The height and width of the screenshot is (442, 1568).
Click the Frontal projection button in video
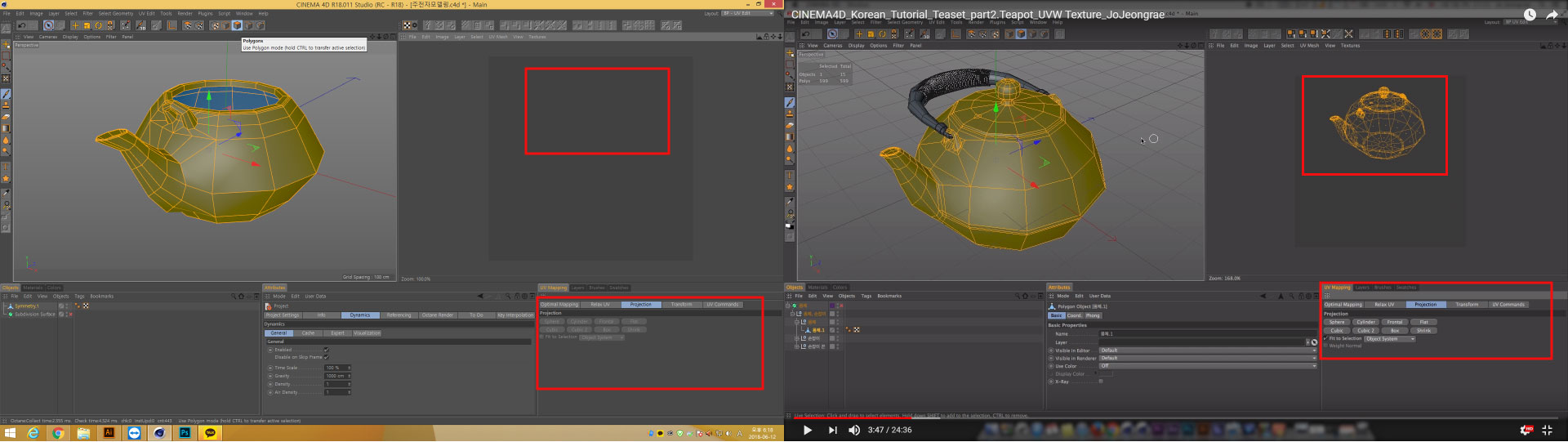(x=1395, y=322)
